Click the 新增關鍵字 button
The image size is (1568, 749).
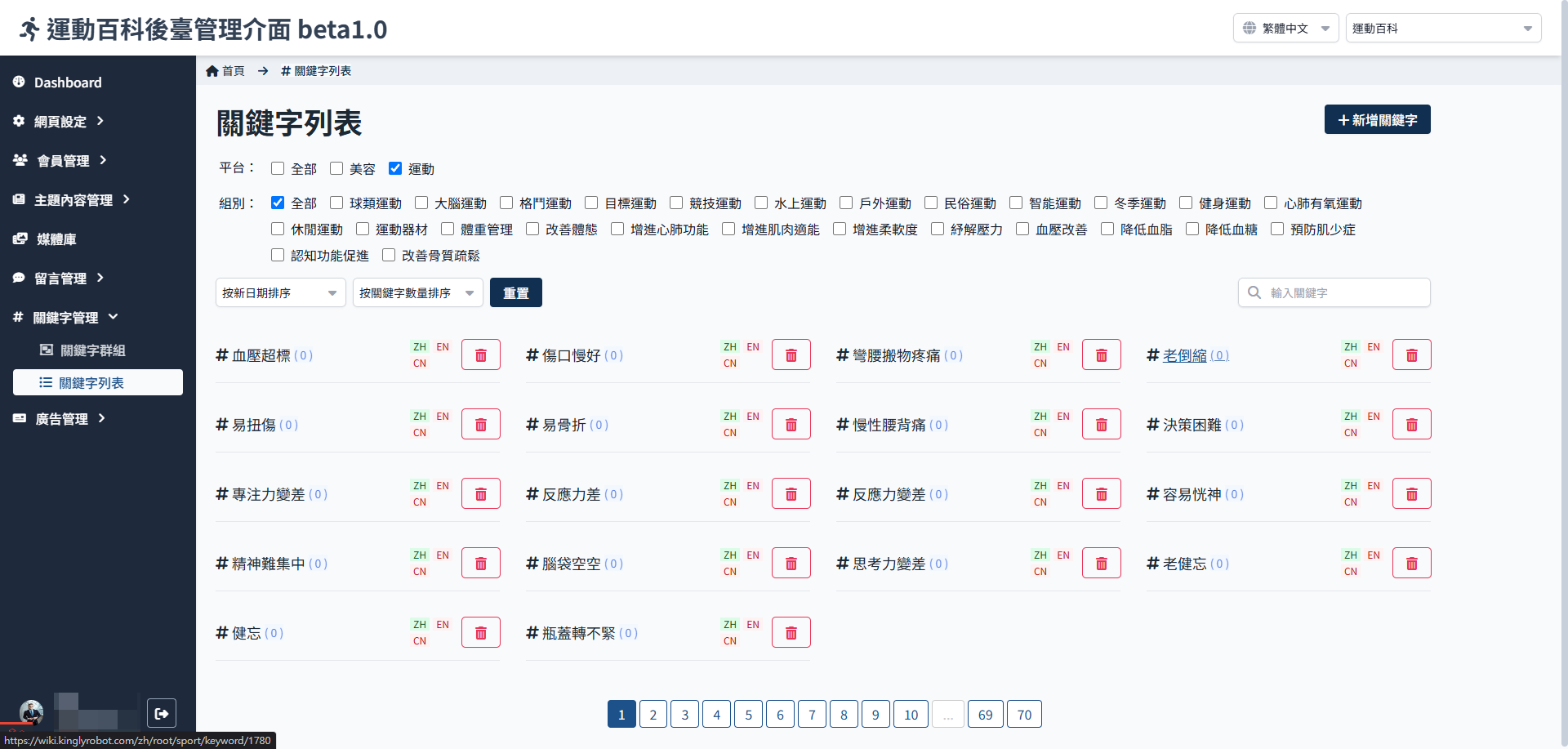[1378, 119]
